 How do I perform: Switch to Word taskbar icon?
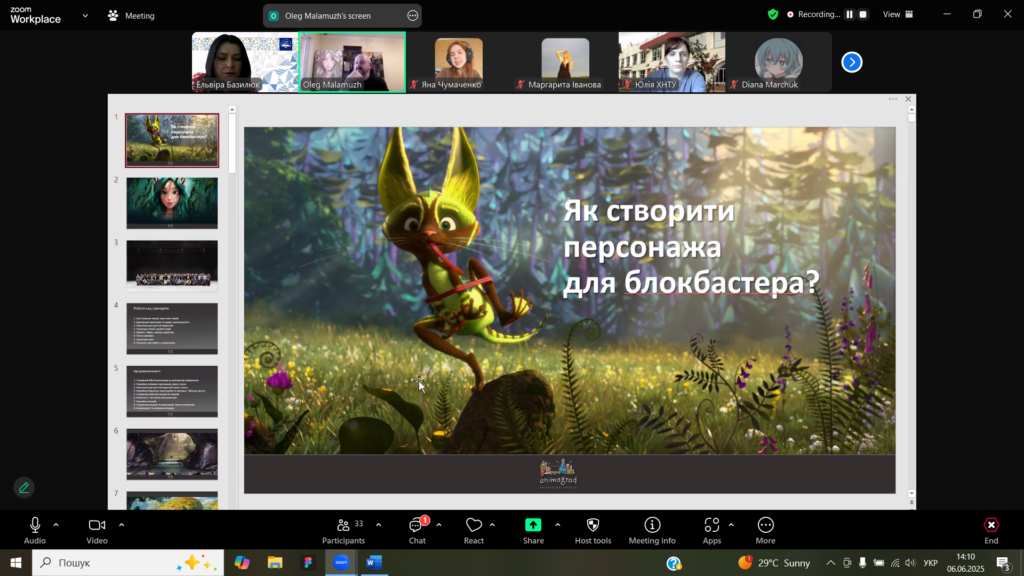click(374, 562)
